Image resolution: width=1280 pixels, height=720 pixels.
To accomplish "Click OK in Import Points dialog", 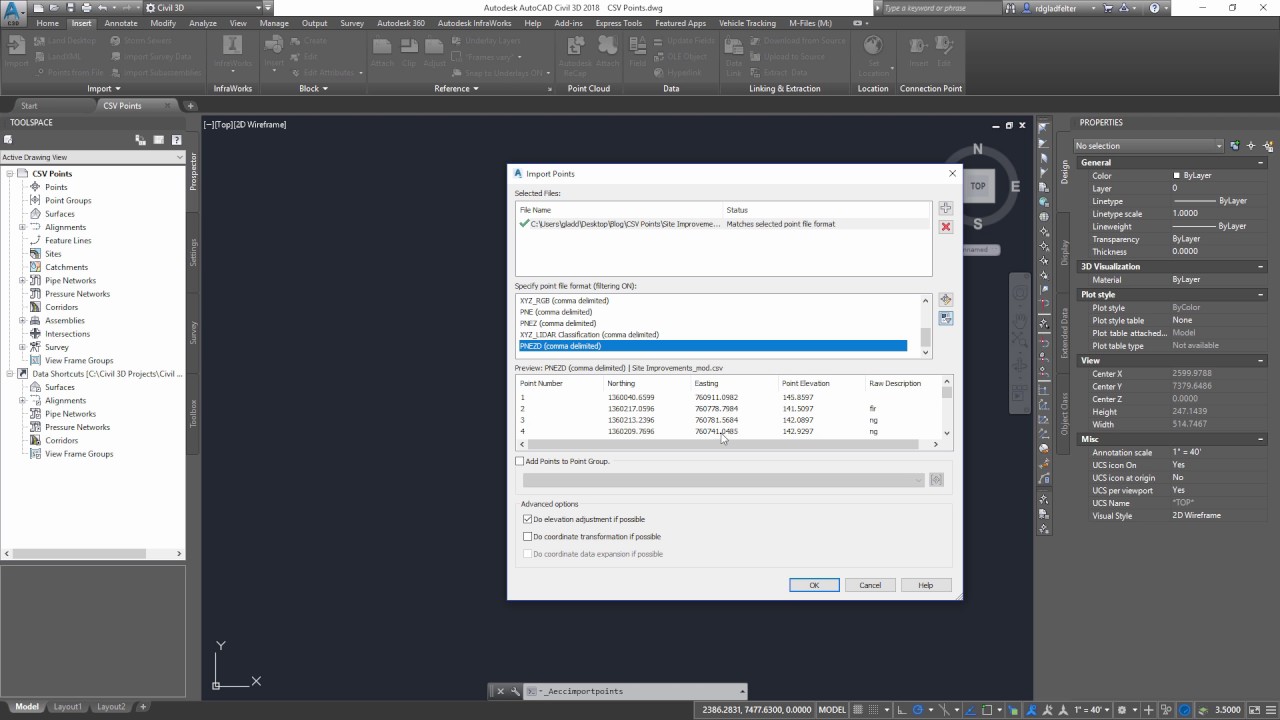I will point(814,585).
